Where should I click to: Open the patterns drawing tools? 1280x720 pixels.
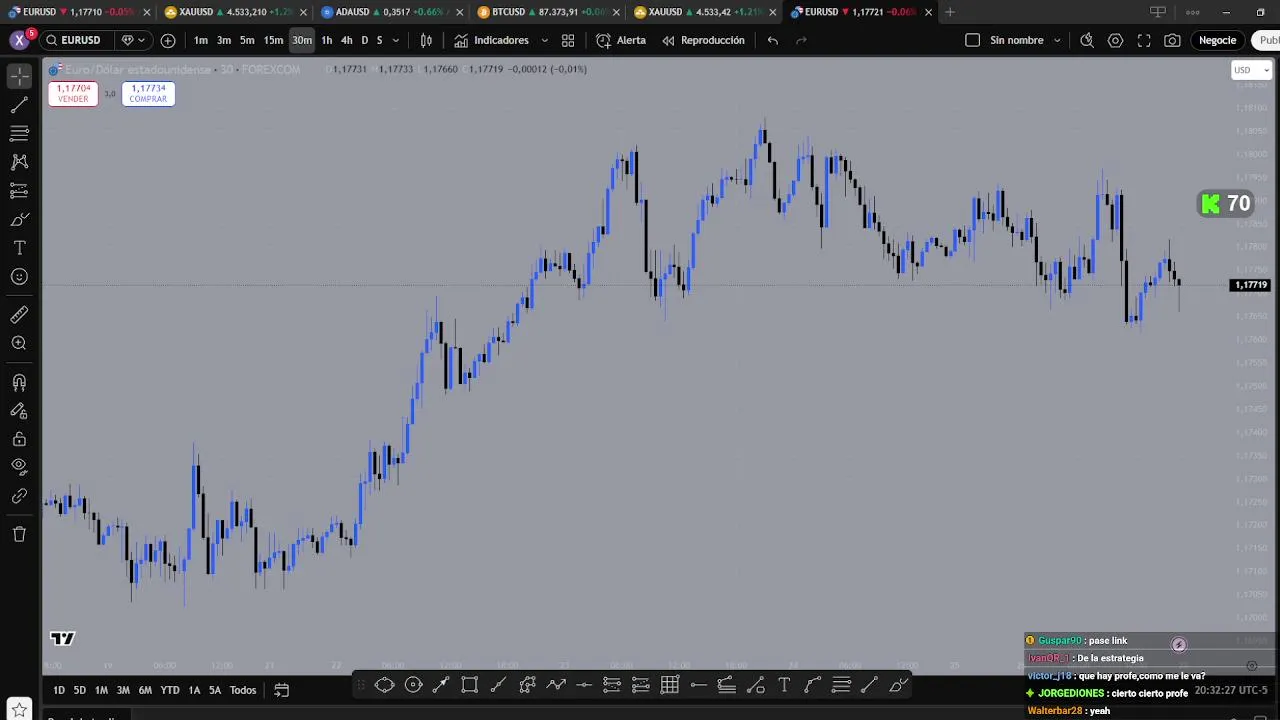point(19,162)
